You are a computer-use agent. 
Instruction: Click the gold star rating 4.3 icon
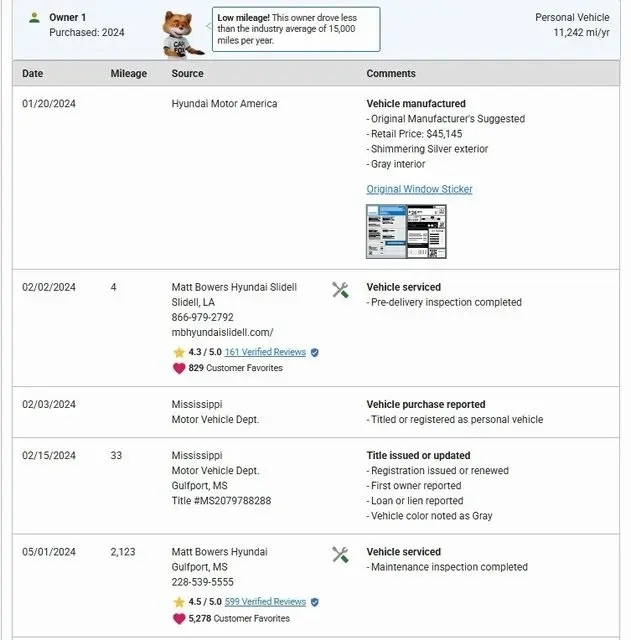pyautogui.click(x=179, y=353)
